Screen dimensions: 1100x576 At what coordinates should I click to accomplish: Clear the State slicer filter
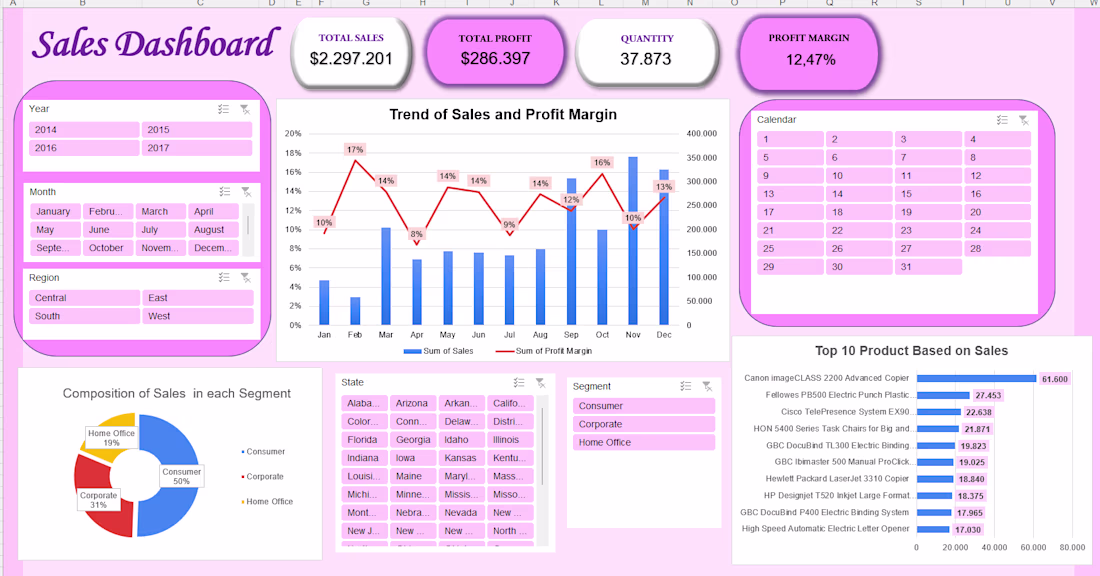[x=540, y=382]
